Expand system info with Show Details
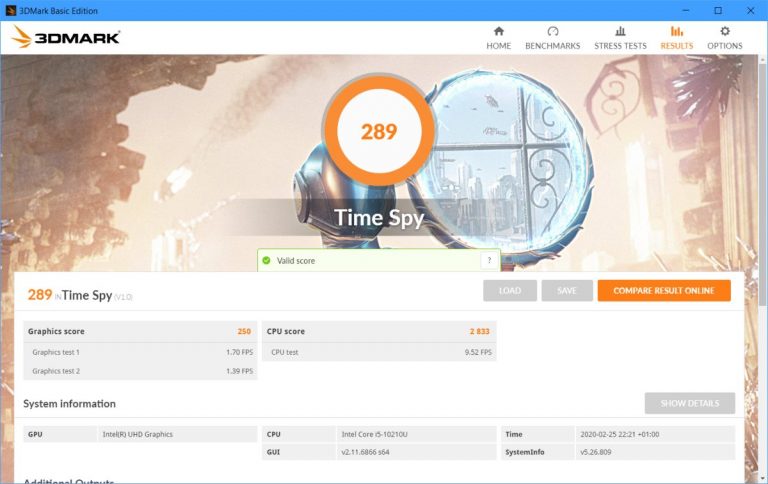The image size is (768, 484). coord(689,403)
